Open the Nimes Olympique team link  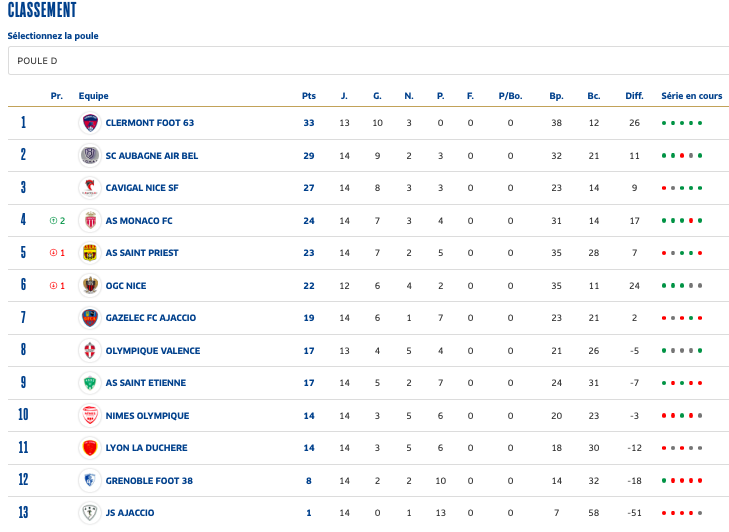pos(147,416)
